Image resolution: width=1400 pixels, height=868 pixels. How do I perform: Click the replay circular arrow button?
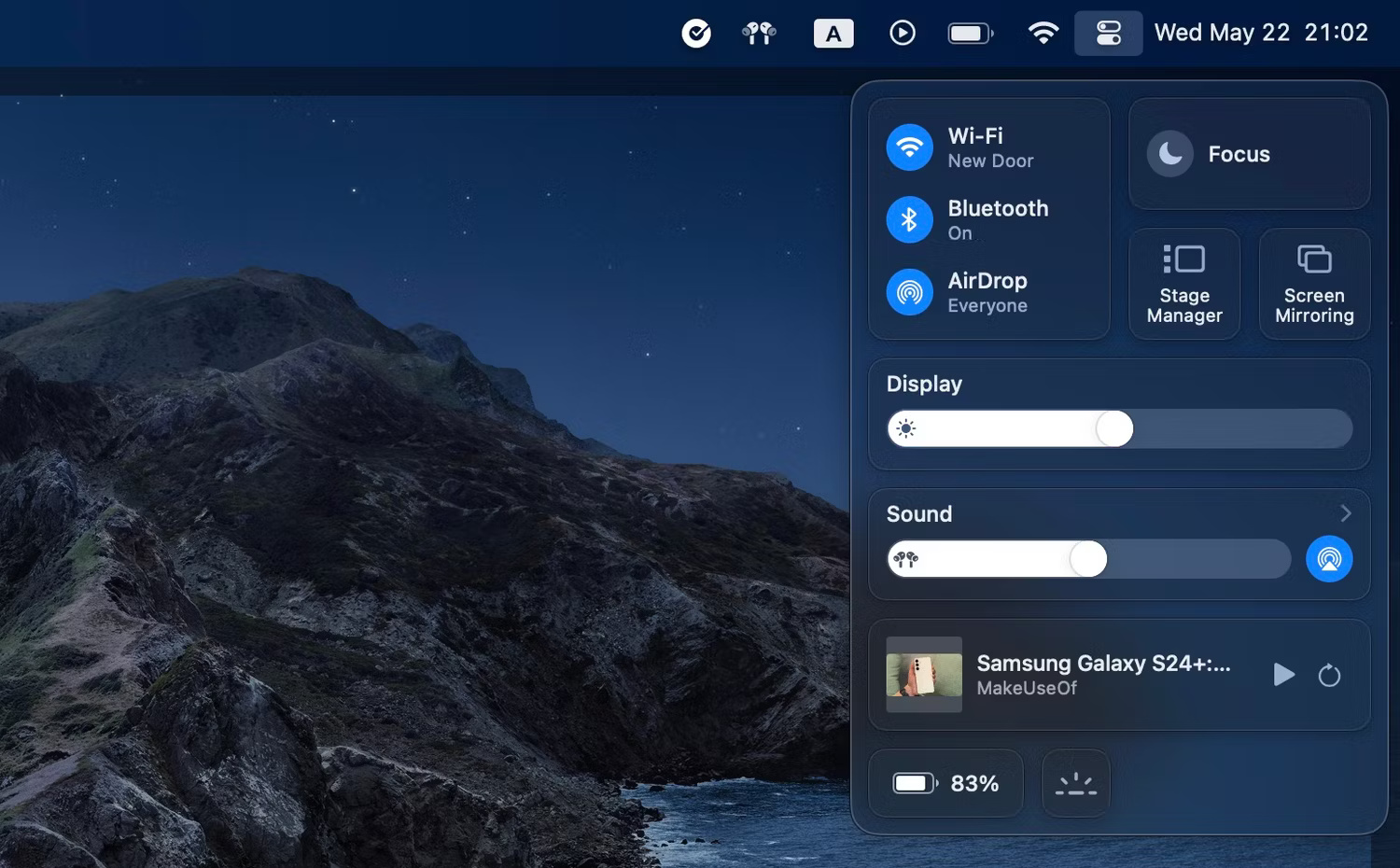coord(1329,675)
